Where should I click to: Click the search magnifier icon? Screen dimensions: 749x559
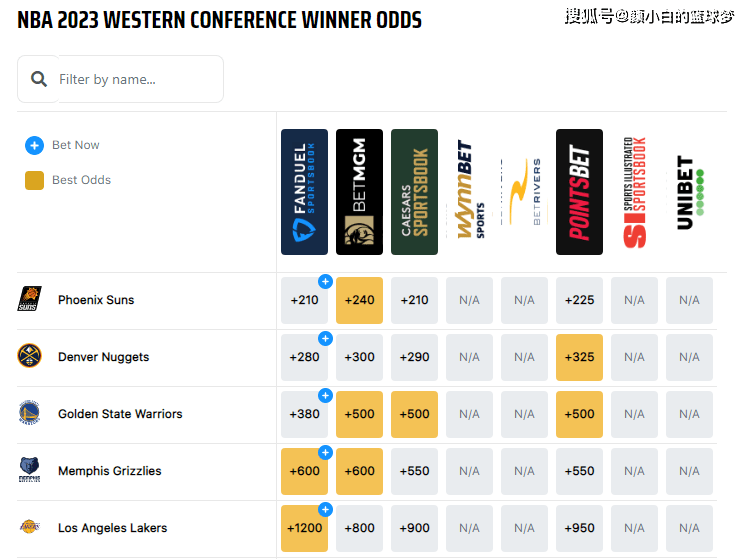click(39, 79)
